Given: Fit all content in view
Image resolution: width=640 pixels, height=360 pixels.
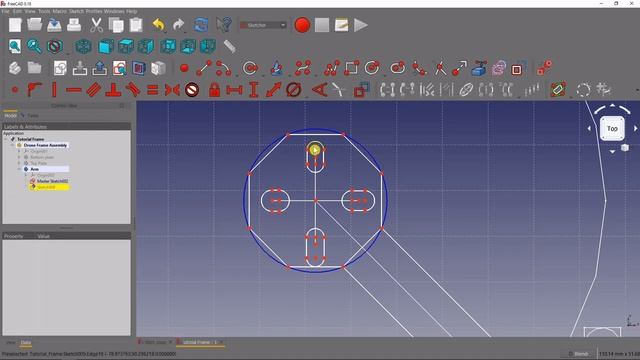Looking at the screenshot, I should click(15, 46).
